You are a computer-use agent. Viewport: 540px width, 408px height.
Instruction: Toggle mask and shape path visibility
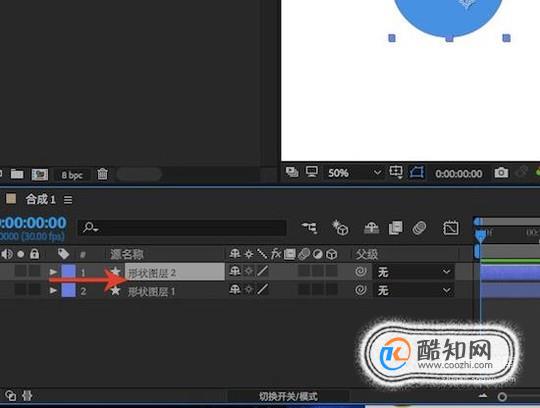tap(416, 172)
